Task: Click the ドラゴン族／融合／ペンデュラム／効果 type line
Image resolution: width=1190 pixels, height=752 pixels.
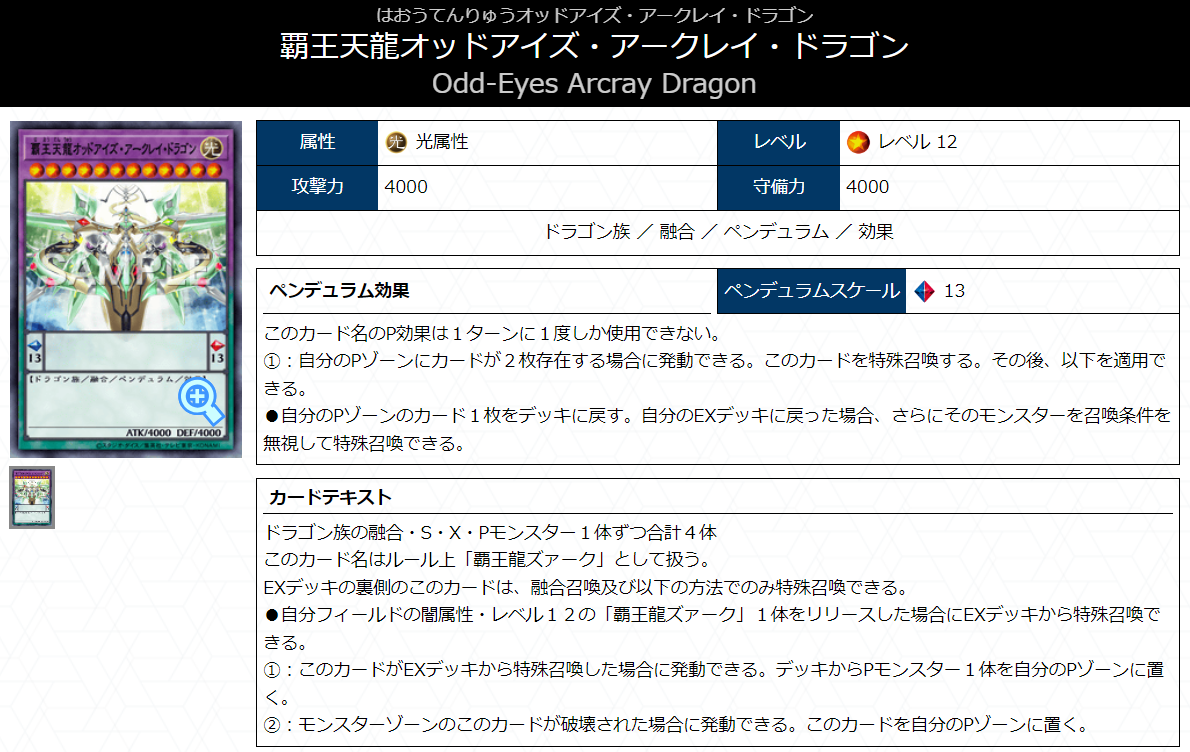Action: (x=718, y=231)
